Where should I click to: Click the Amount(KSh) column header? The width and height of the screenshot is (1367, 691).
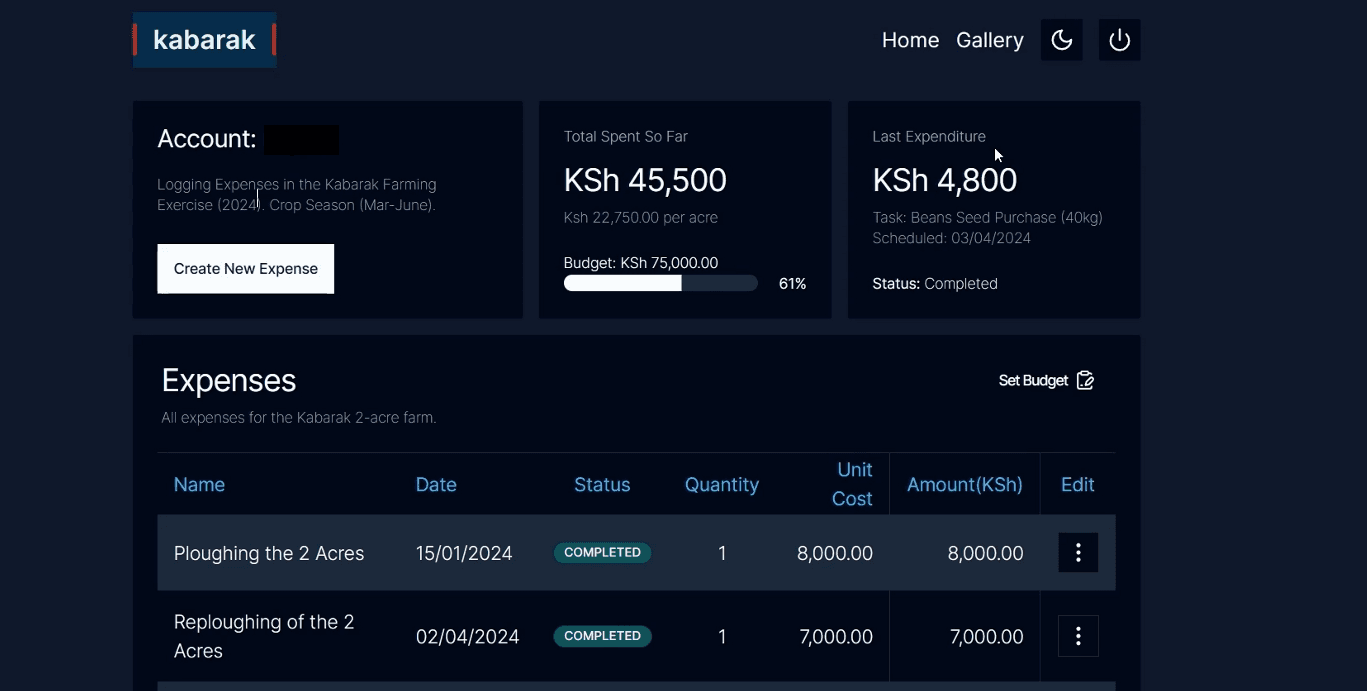tap(964, 485)
